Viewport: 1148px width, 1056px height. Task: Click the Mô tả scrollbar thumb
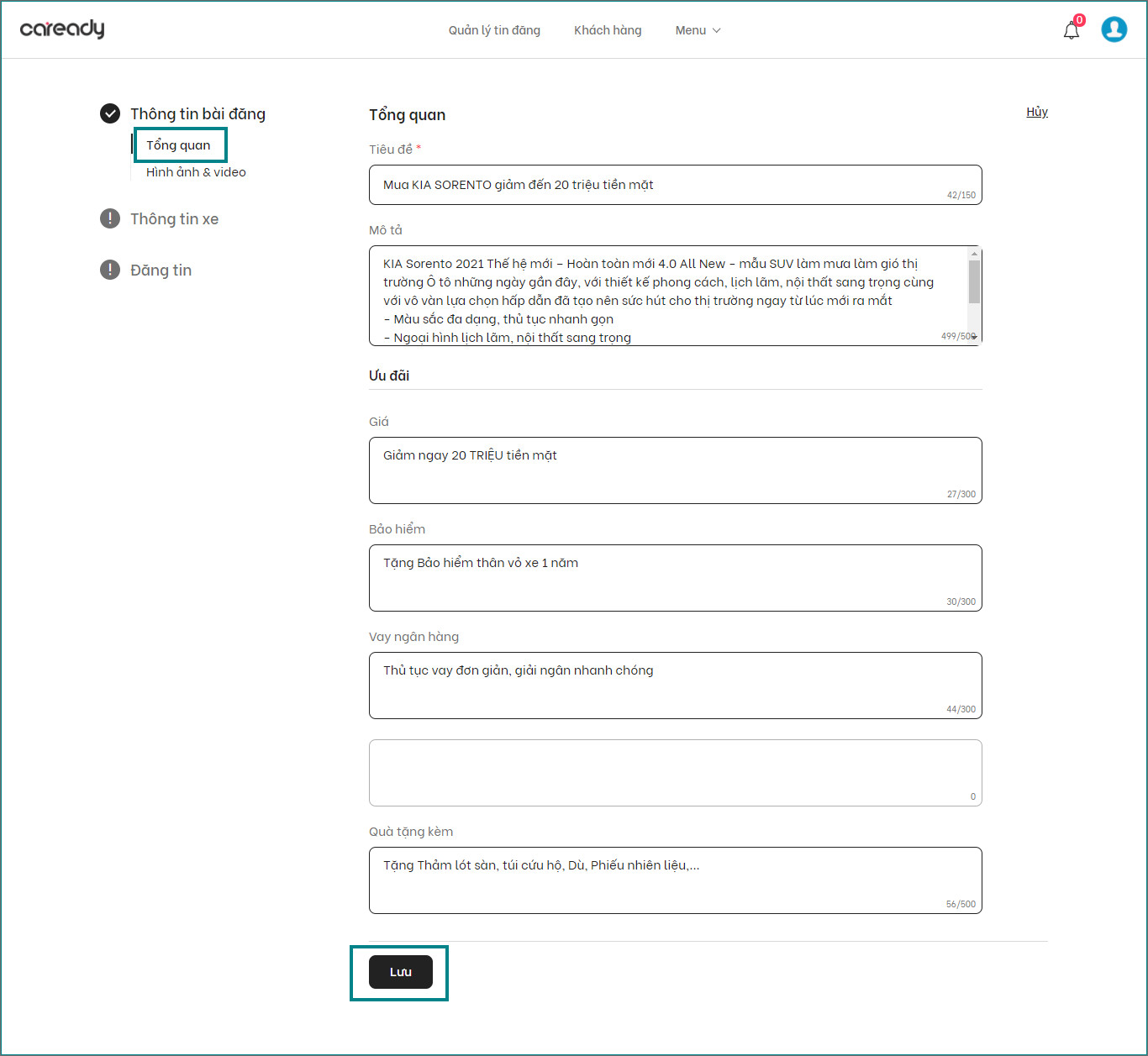974,281
